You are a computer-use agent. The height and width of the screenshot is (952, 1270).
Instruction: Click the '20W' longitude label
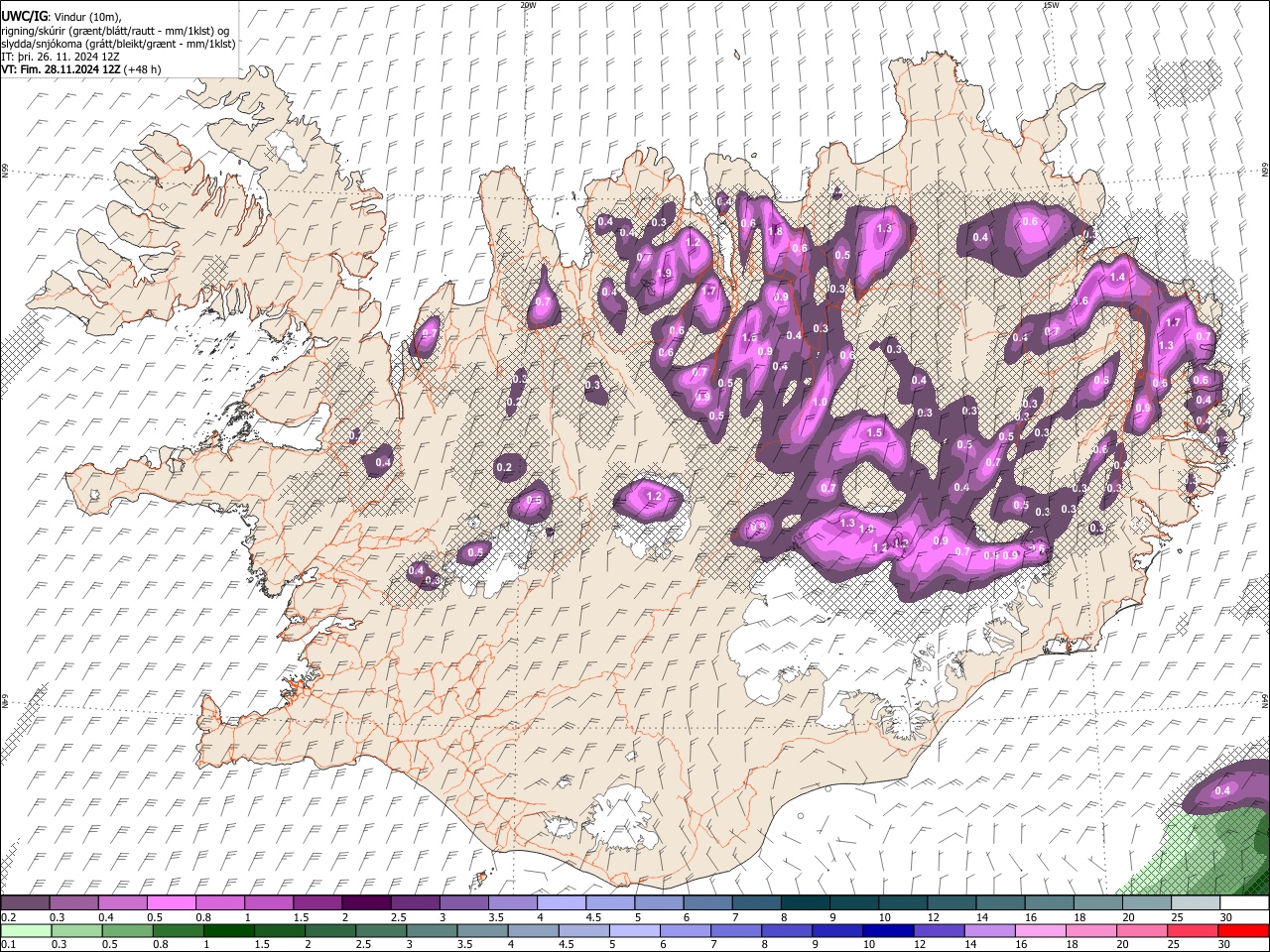click(x=528, y=5)
